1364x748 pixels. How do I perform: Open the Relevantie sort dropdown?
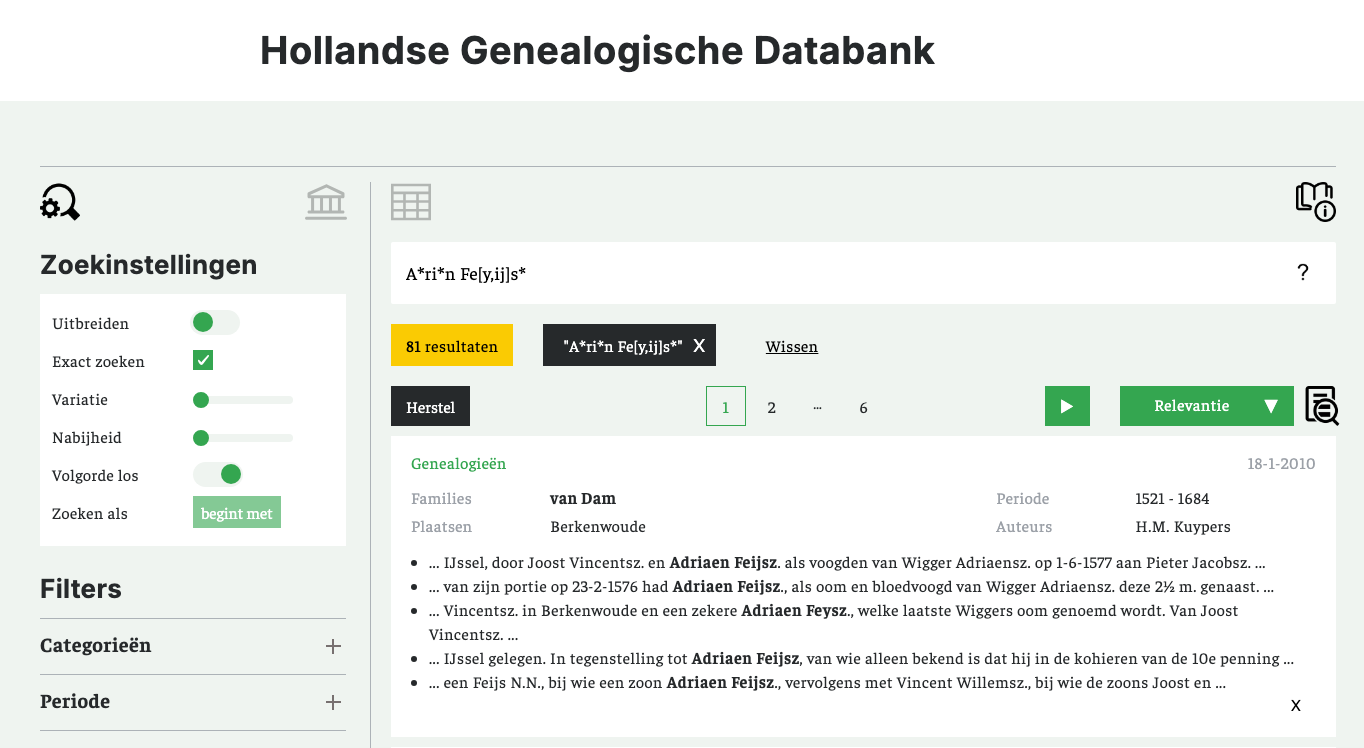(x=1208, y=406)
